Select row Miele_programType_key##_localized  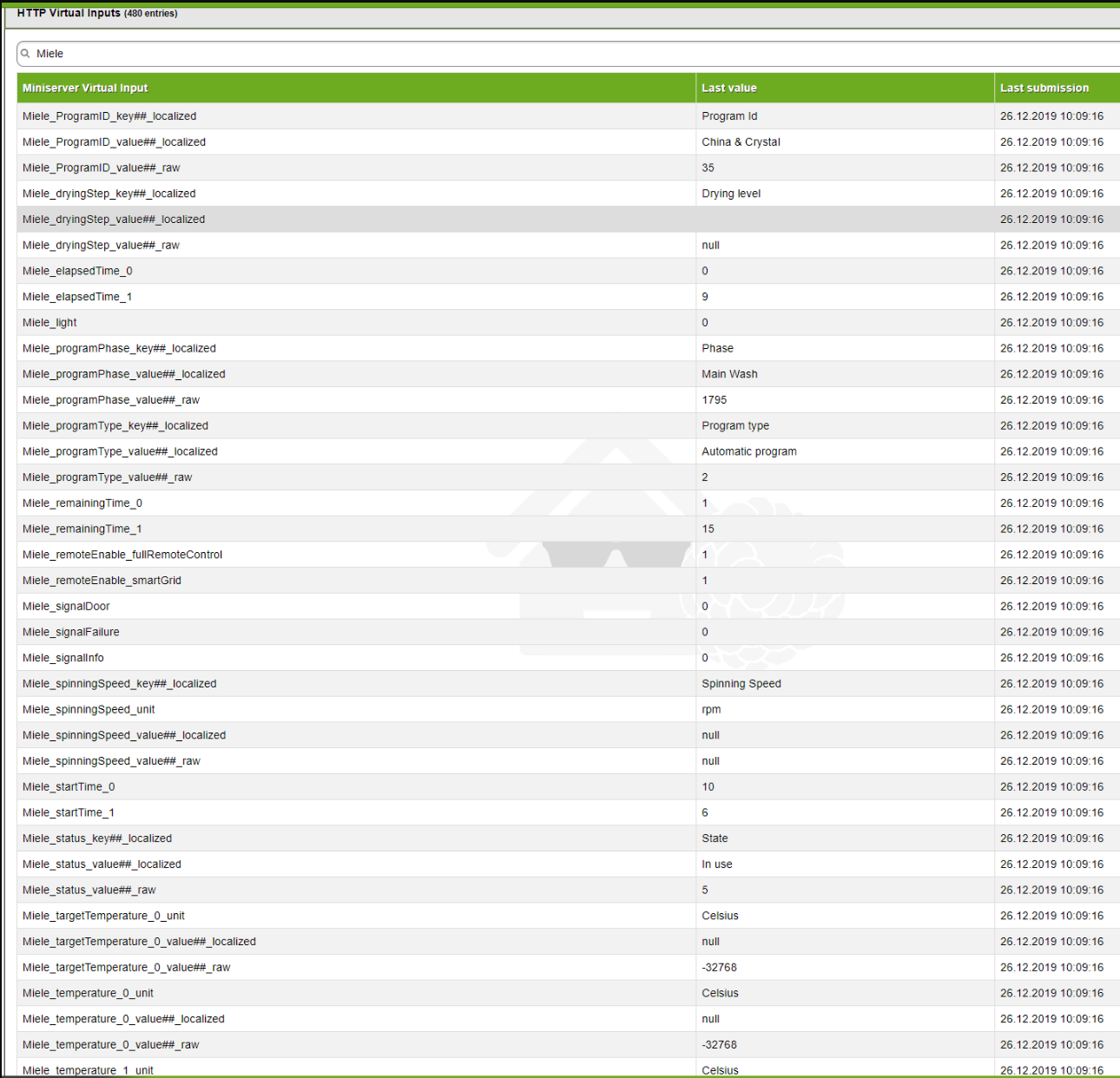(x=569, y=426)
